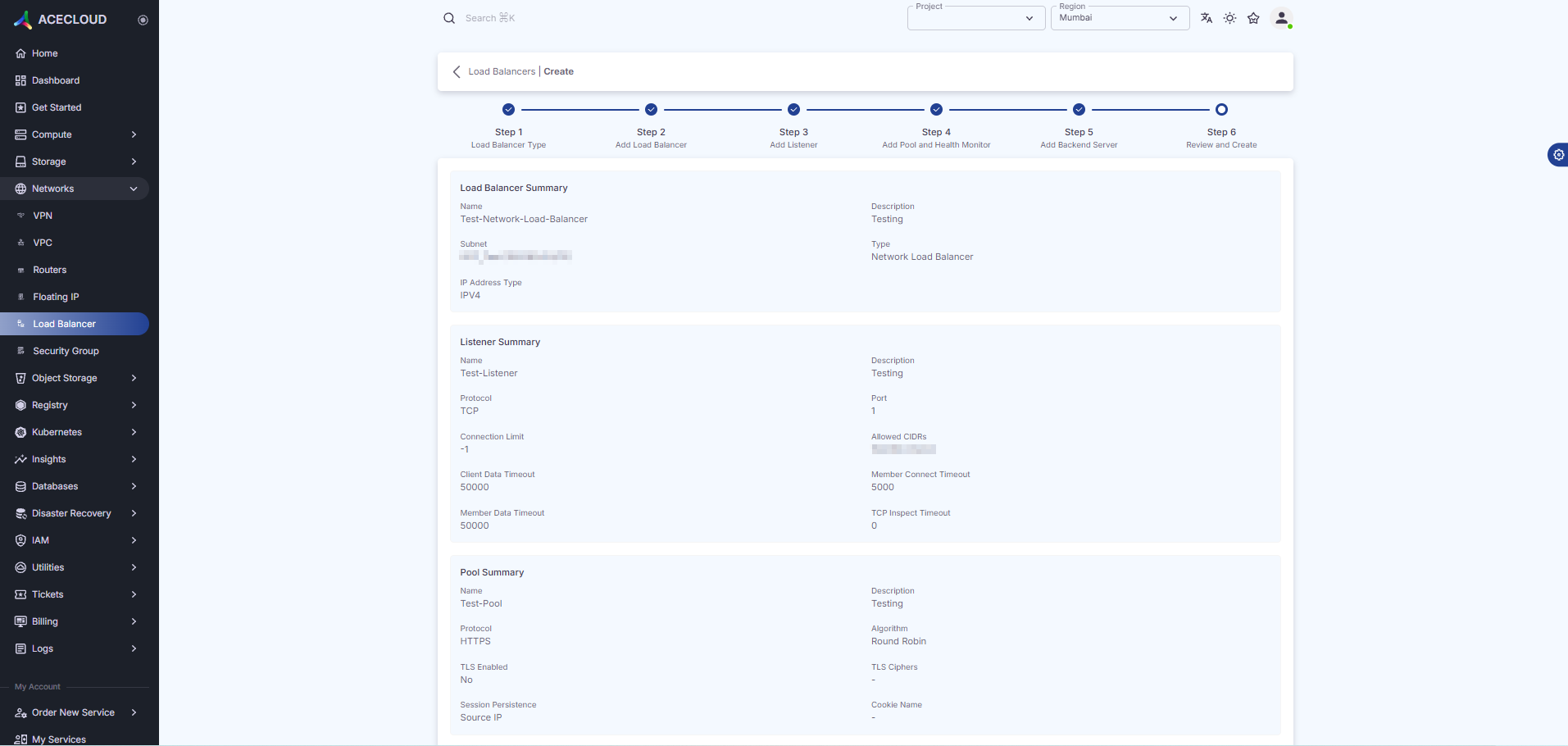Viewport: 1568px width, 746px height.
Task: Go to Floating IP page
Action: [56, 297]
